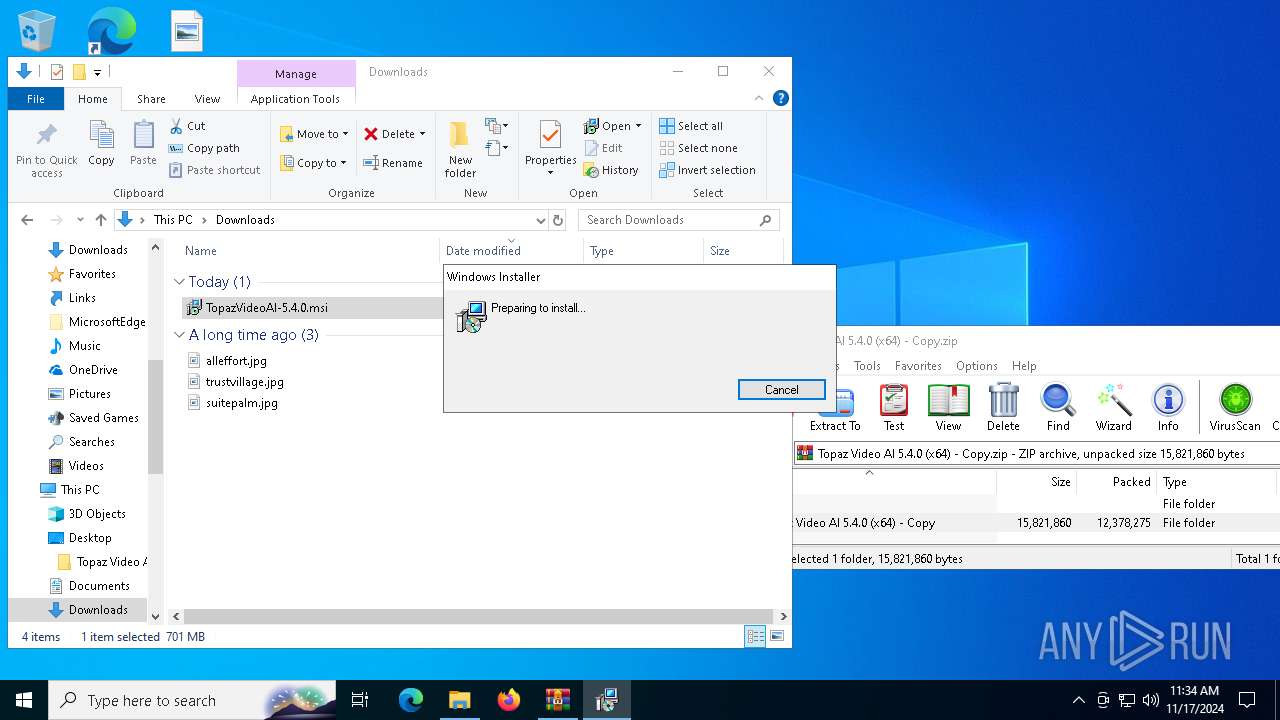The width and height of the screenshot is (1280, 720).
Task: Open Microsoft Edge from taskbar
Action: 411,700
